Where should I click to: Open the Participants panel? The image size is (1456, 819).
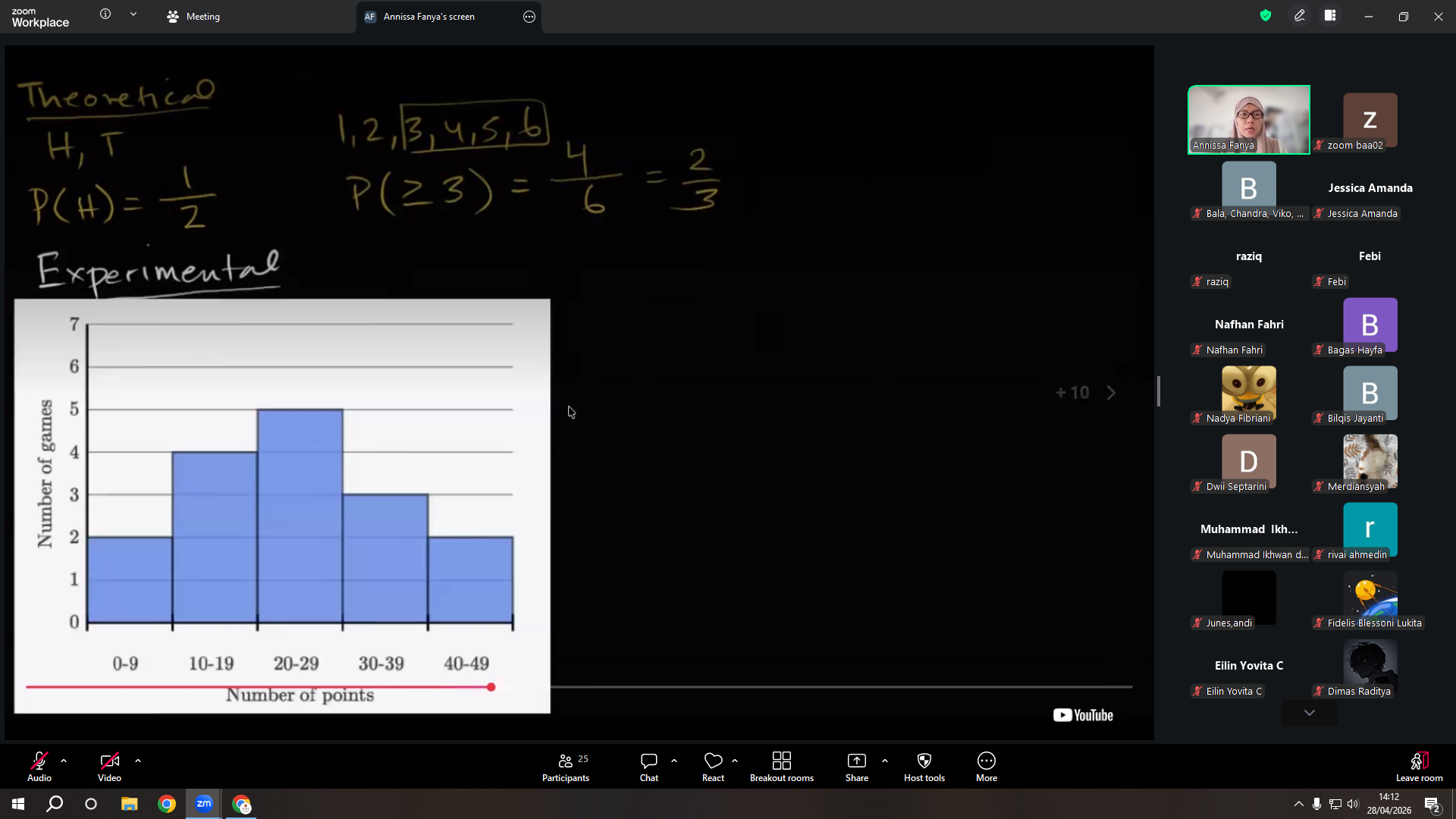566,767
